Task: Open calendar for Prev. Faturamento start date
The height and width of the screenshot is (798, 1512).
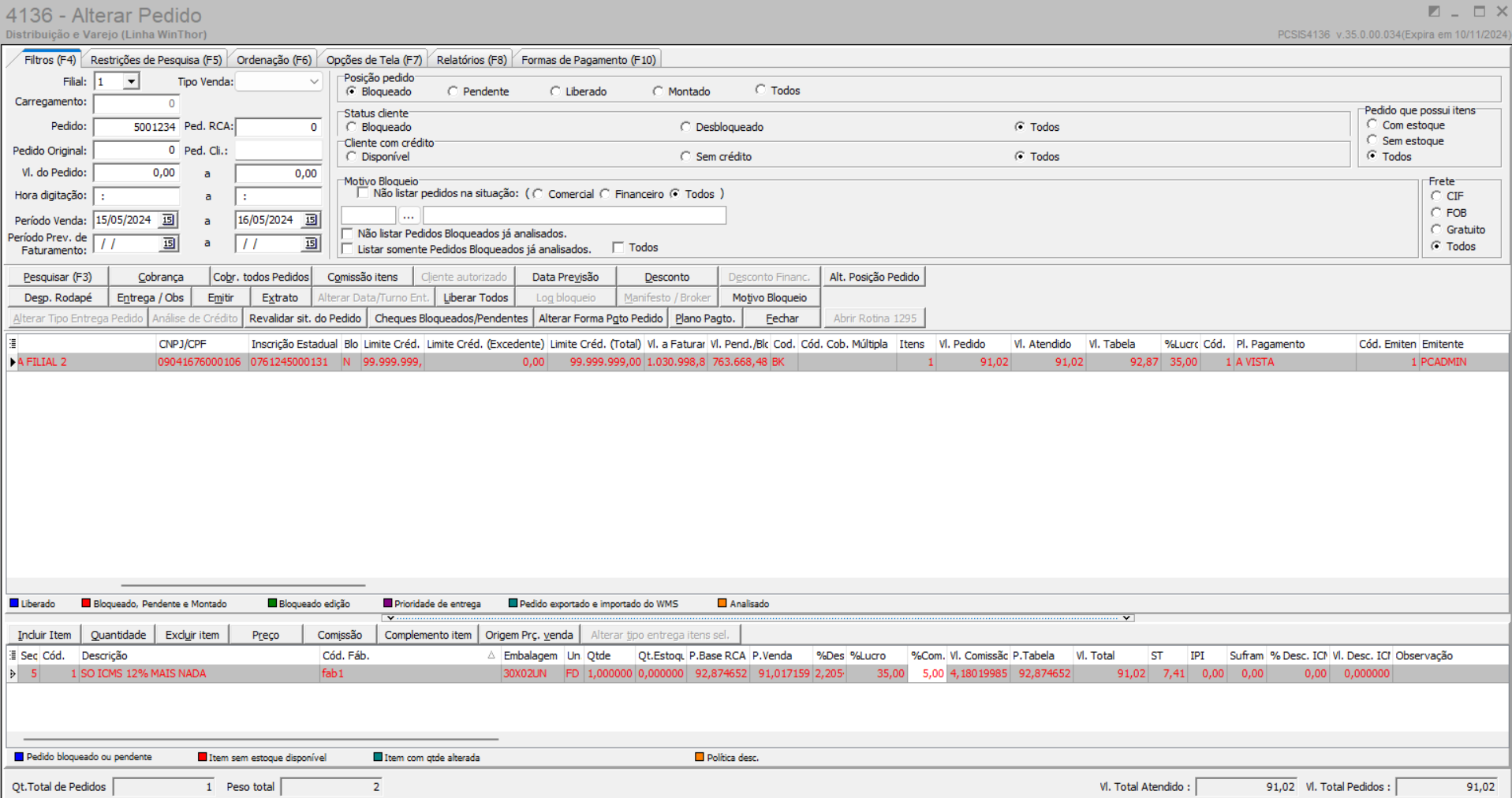Action: 168,244
